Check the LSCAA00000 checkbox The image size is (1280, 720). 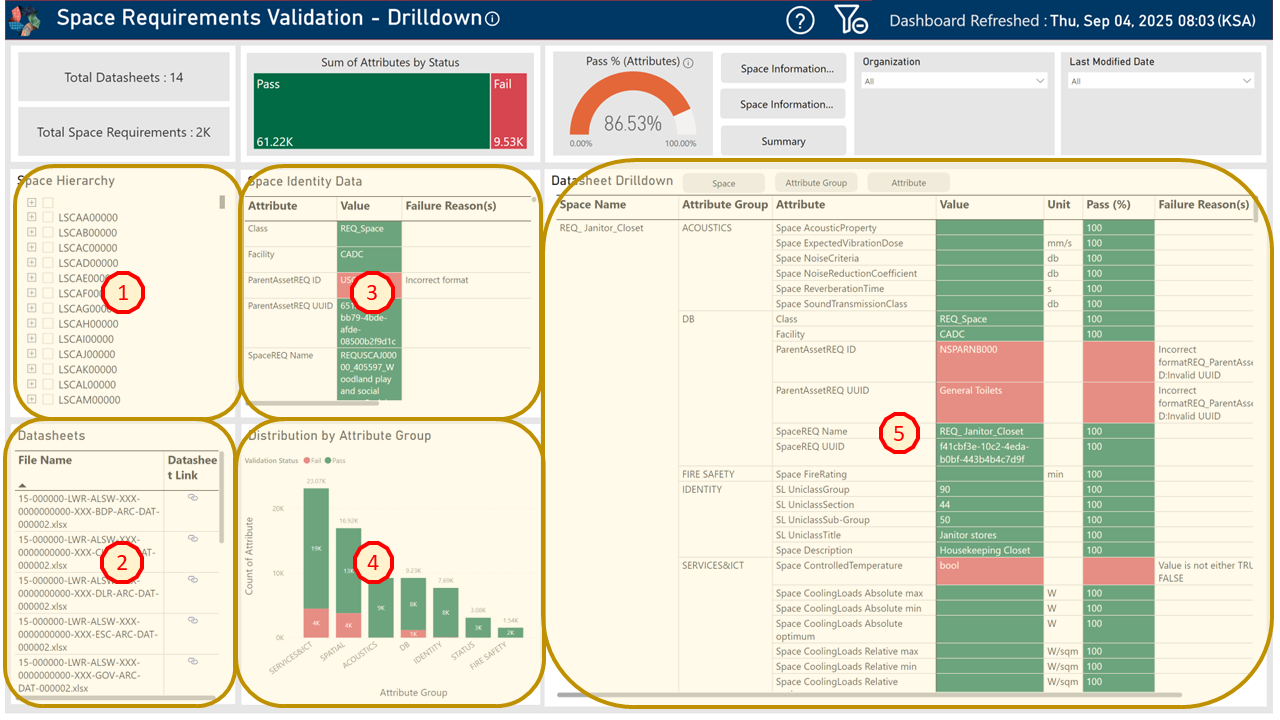48,218
